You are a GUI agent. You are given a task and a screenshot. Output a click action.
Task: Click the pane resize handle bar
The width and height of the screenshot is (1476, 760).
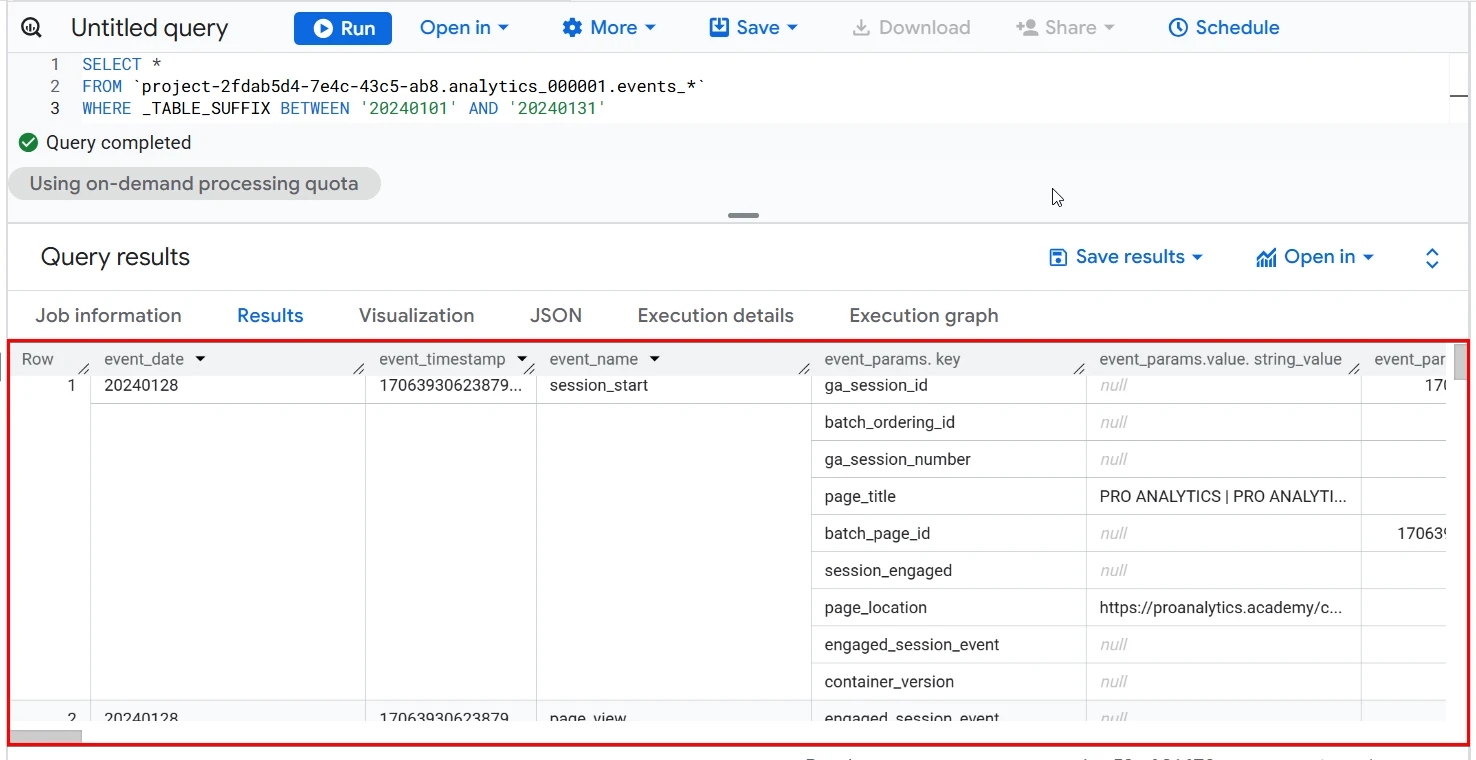click(x=743, y=215)
